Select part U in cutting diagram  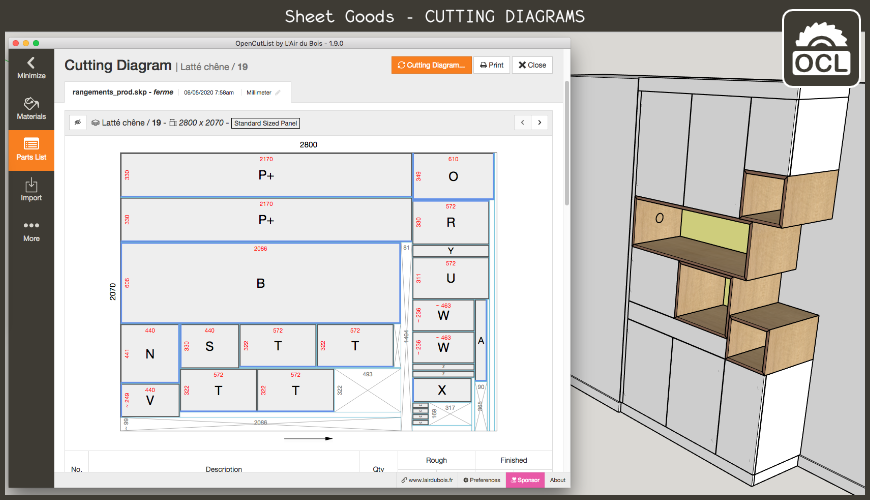[451, 279]
